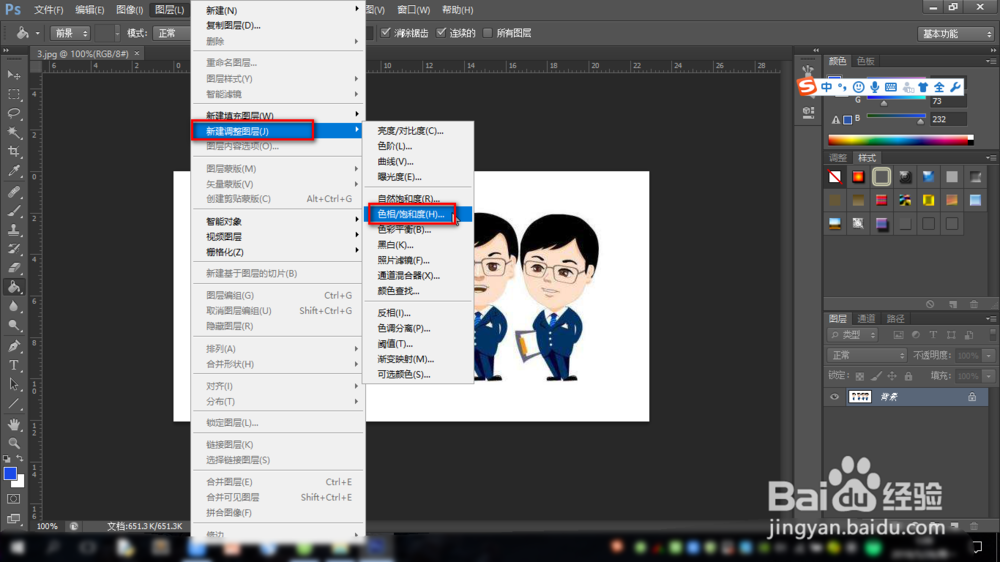Select the Eraser tool

13,268
